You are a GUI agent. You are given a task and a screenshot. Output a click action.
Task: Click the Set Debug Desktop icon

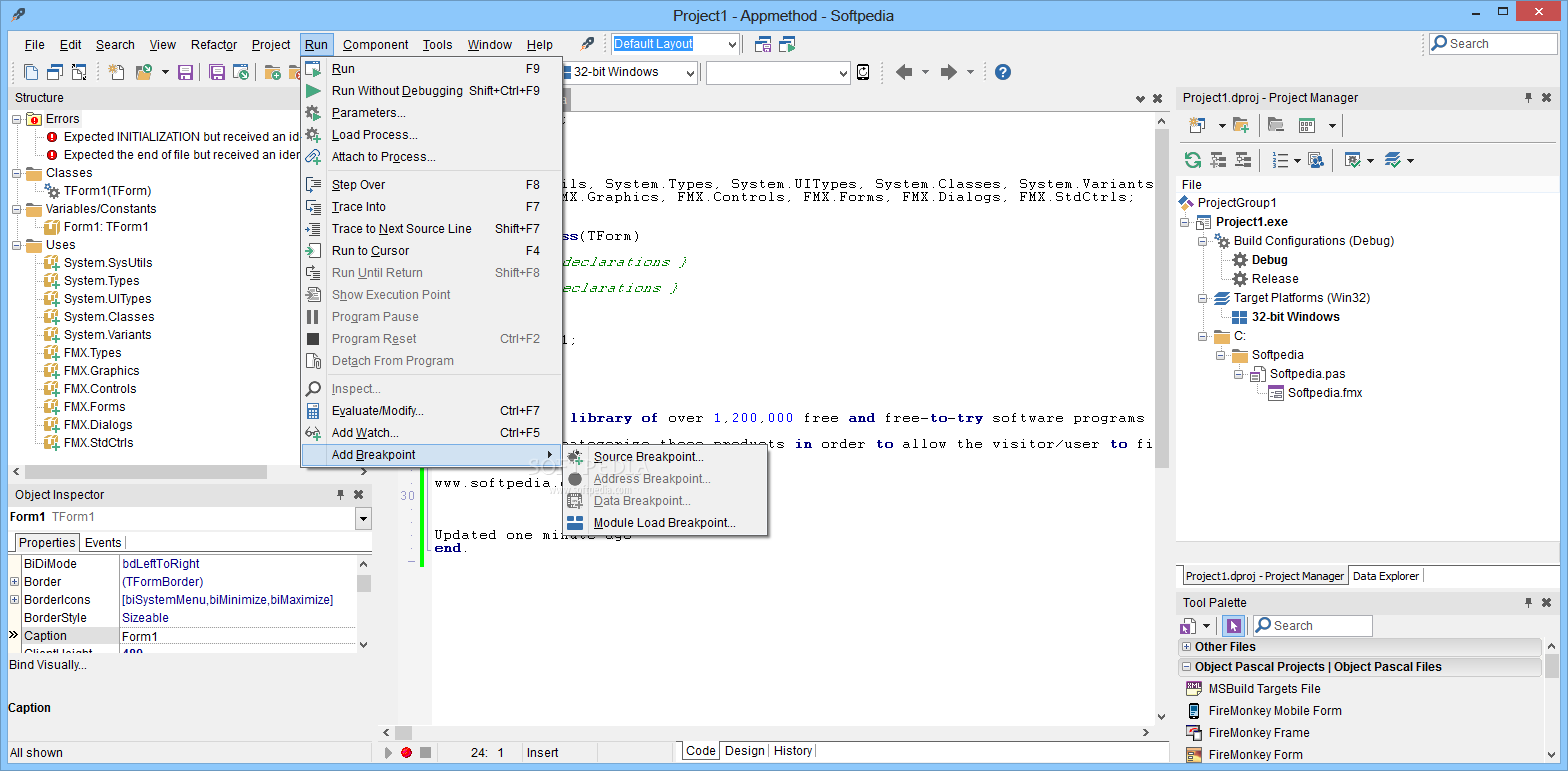[x=788, y=44]
